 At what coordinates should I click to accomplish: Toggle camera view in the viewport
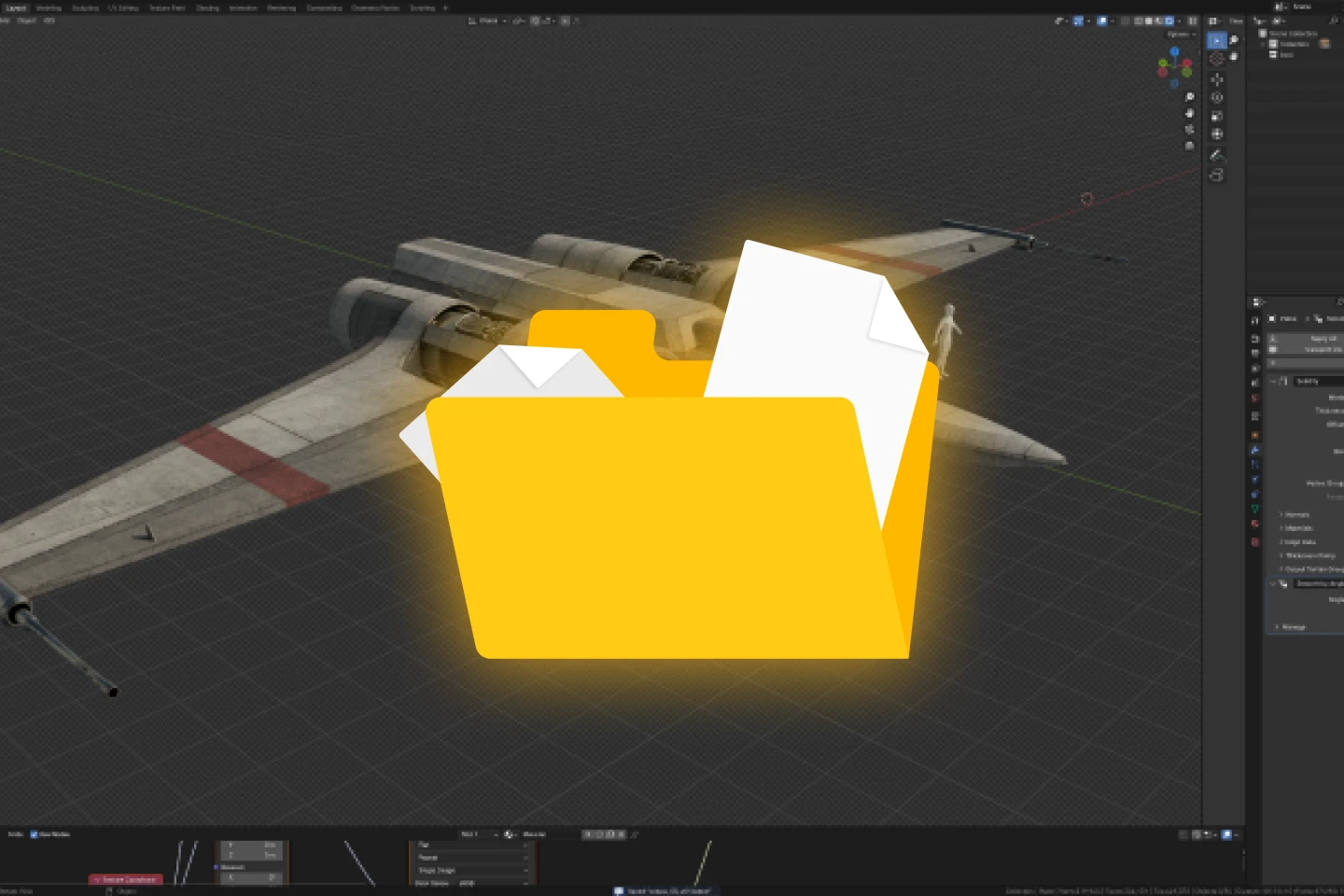1190,130
